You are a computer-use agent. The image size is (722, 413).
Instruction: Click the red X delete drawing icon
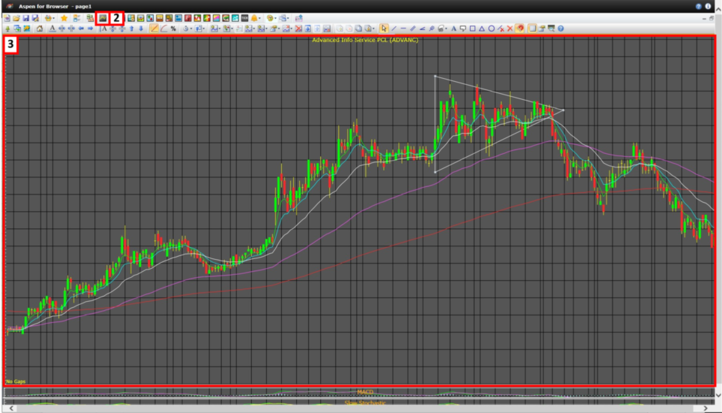tap(509, 28)
